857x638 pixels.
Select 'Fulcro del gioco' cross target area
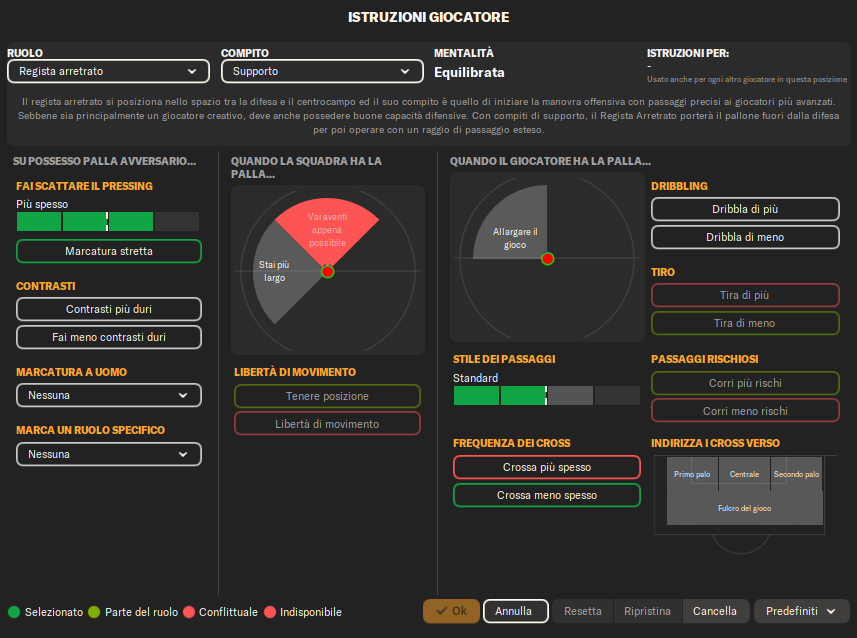(744, 508)
